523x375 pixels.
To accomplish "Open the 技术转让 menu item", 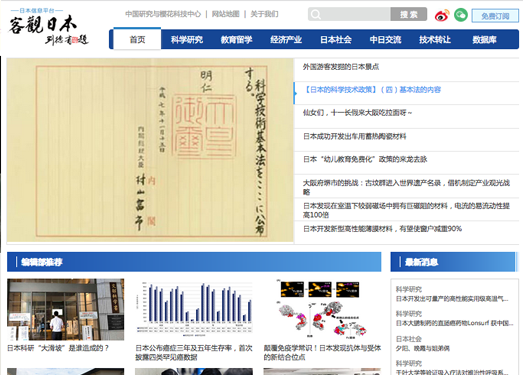I will pyautogui.click(x=435, y=40).
